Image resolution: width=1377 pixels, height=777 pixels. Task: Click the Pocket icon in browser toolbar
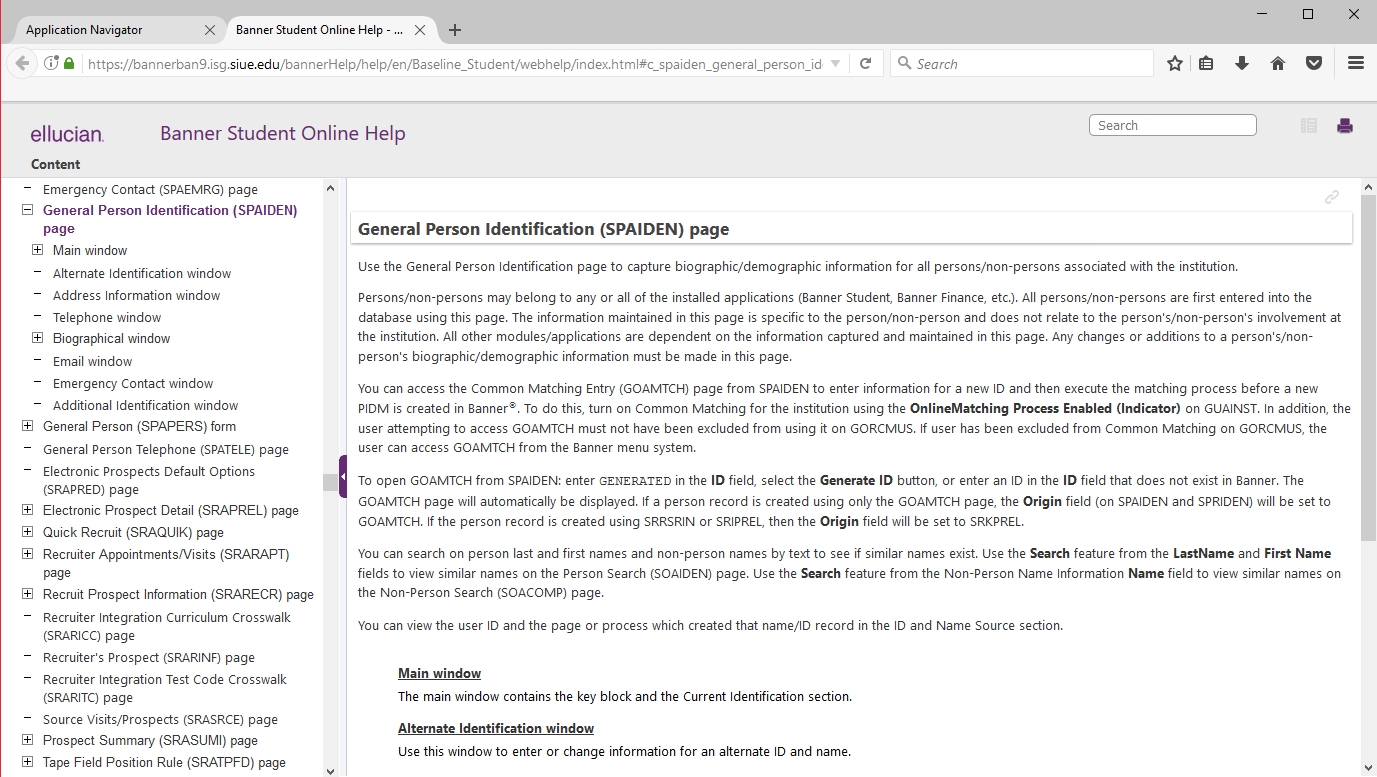coord(1314,64)
